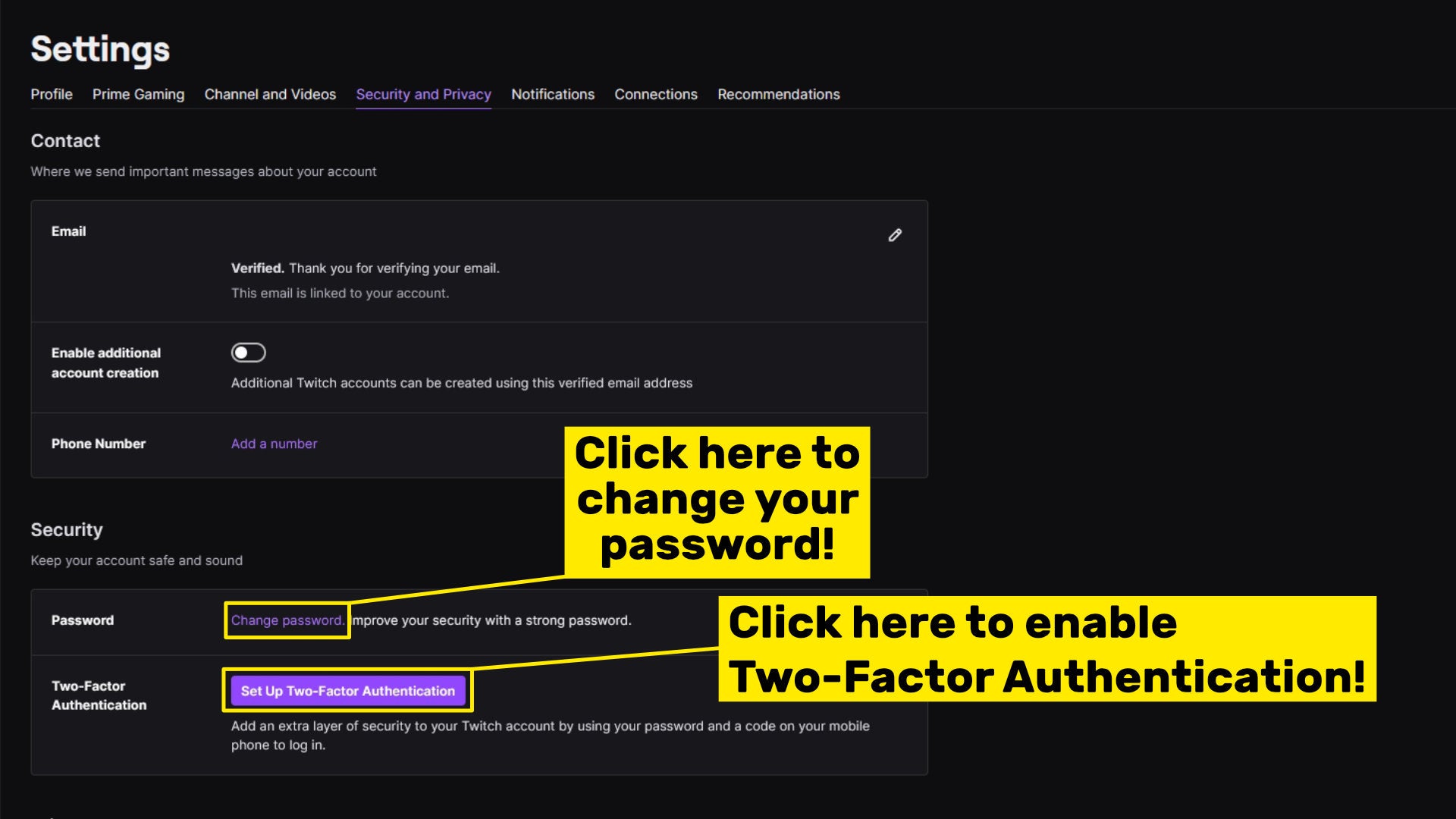Click Add a number phone link

point(274,443)
